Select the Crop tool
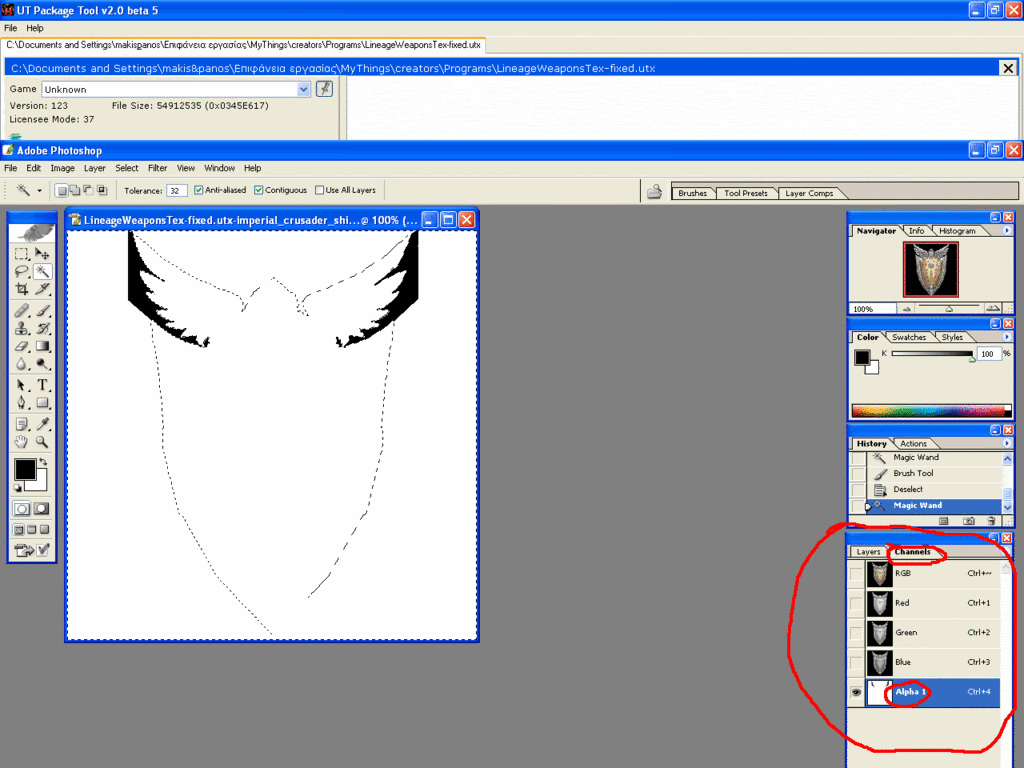The image size is (1024, 768). click(x=22, y=289)
